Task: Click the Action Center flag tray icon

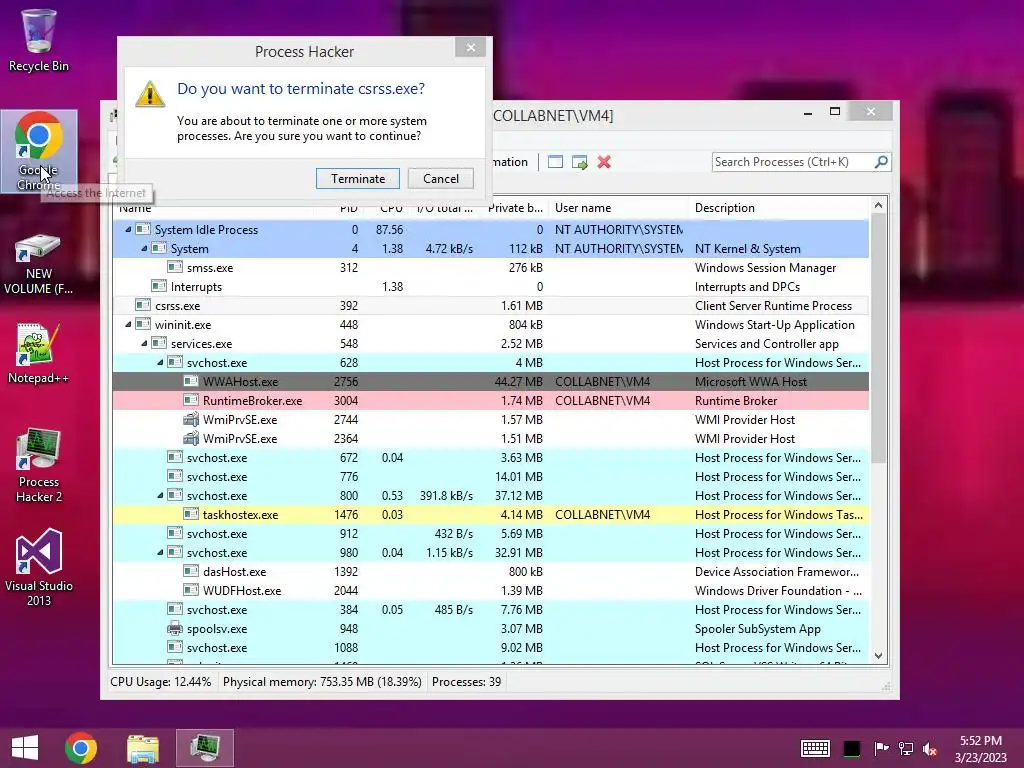Action: (881, 748)
